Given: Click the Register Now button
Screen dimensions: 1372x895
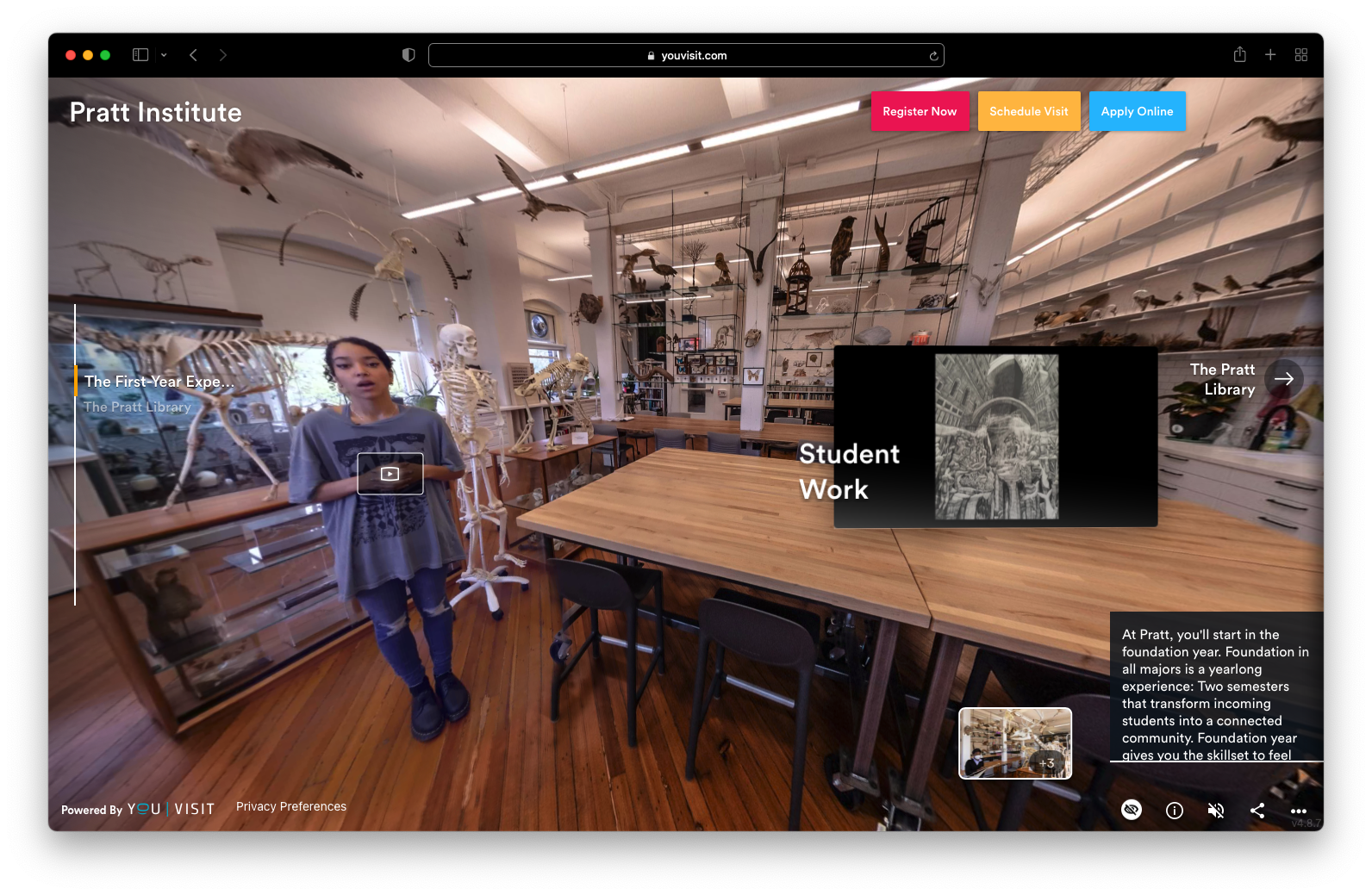Looking at the screenshot, I should pyautogui.click(x=920, y=111).
